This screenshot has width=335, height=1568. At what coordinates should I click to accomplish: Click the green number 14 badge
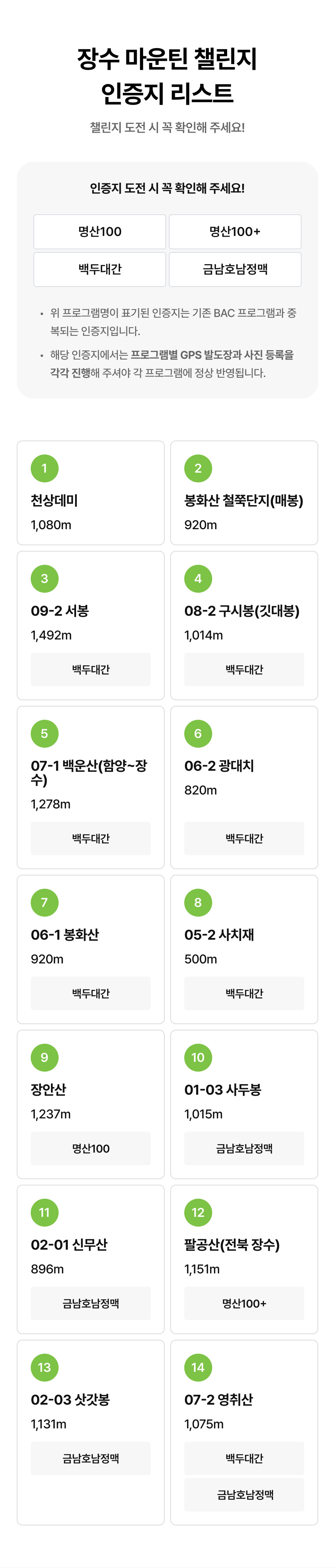[x=198, y=1367]
